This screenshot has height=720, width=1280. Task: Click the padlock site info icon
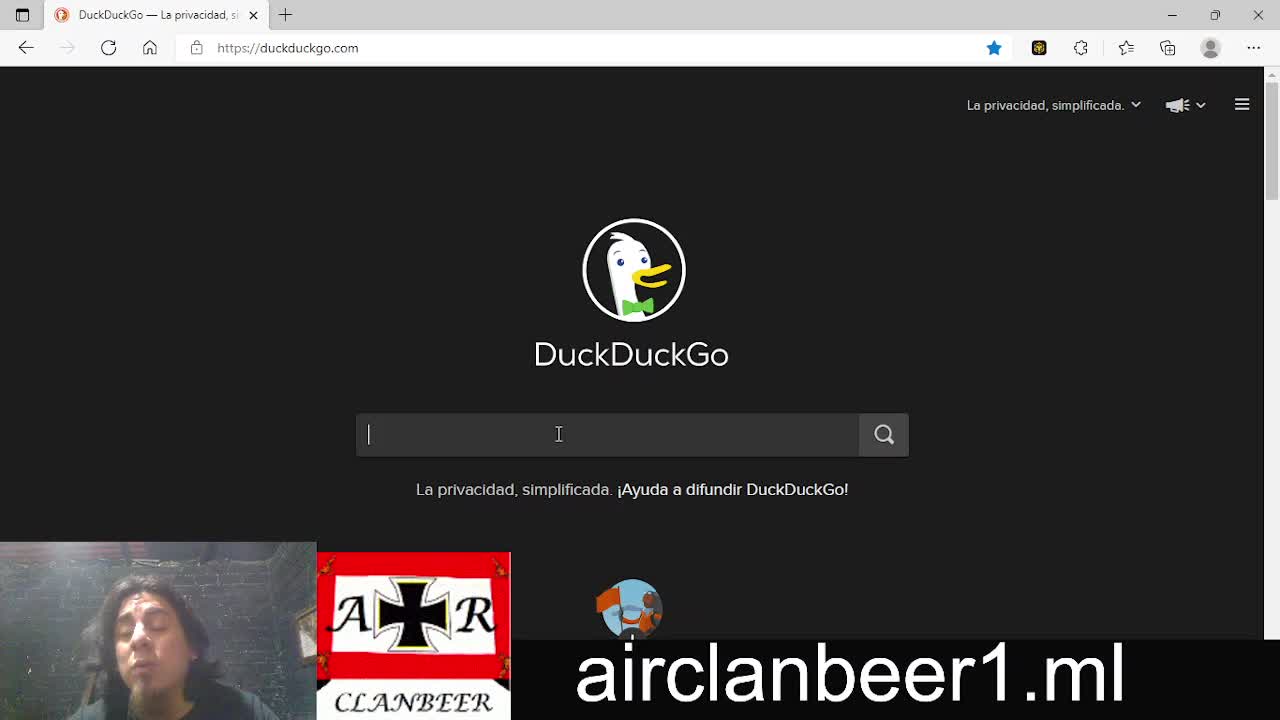[196, 48]
